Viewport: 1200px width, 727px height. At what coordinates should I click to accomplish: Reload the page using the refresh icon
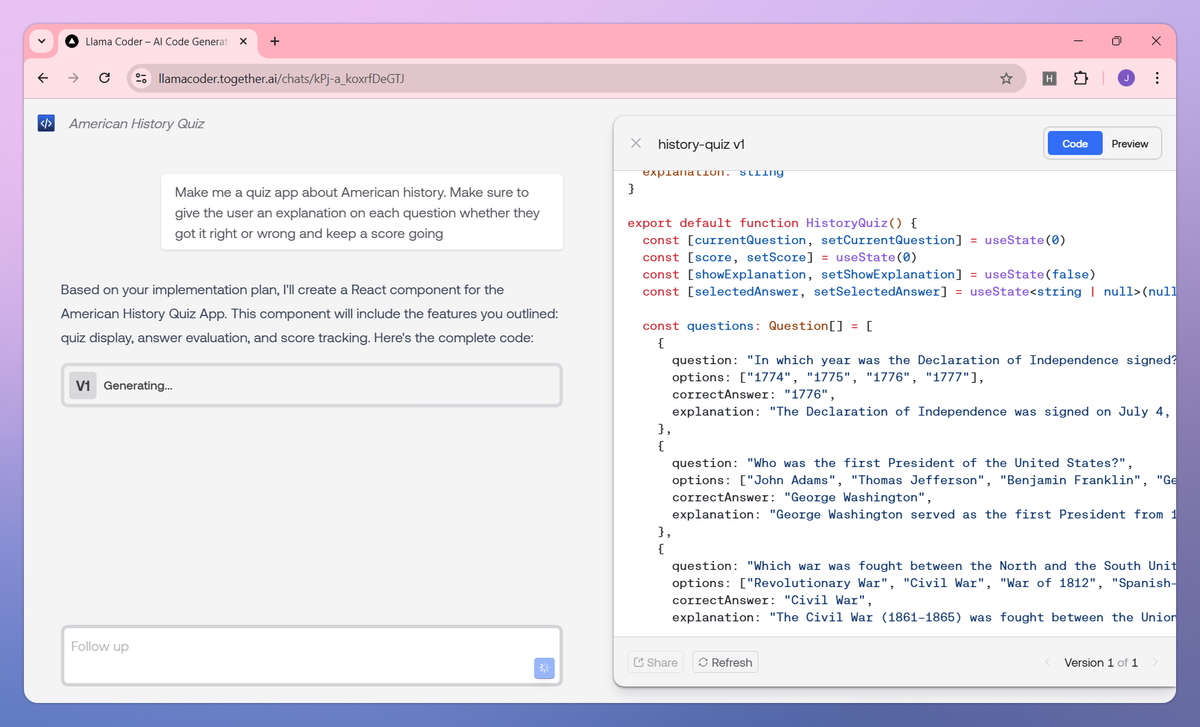click(x=104, y=78)
